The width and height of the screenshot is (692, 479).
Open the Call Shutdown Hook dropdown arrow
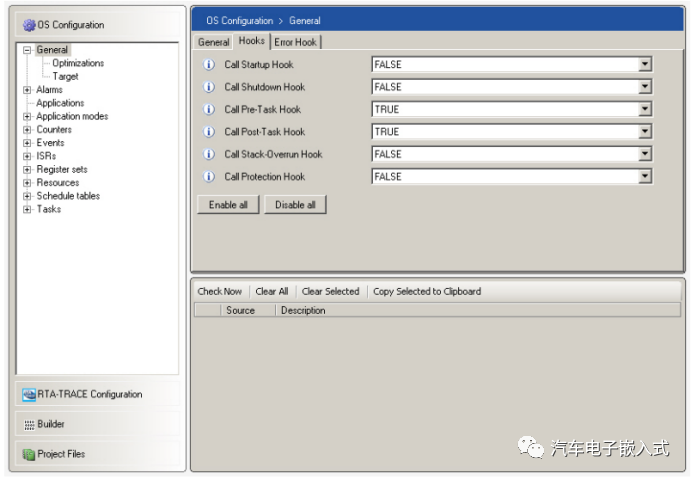click(645, 87)
